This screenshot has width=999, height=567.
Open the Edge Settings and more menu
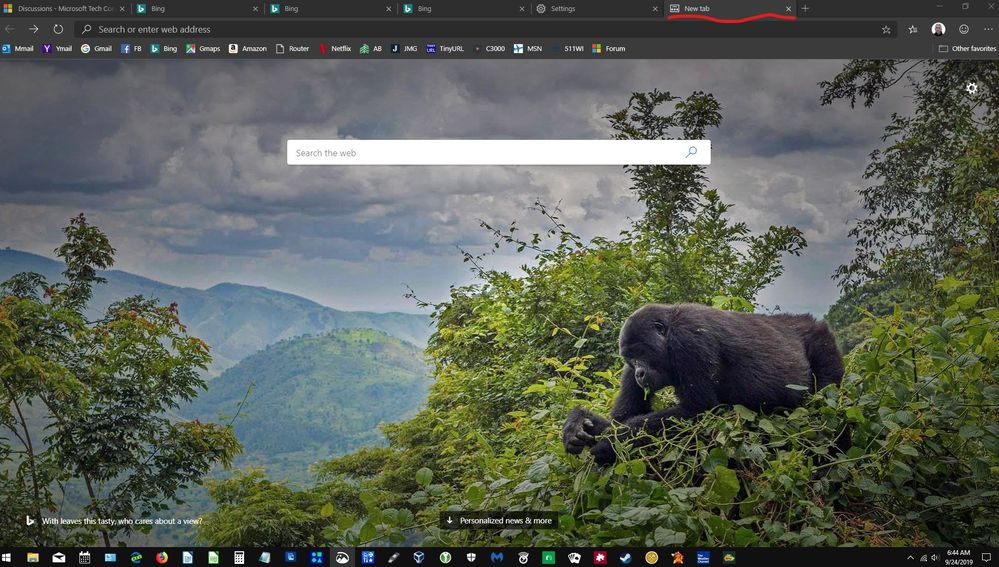pyautogui.click(x=988, y=29)
